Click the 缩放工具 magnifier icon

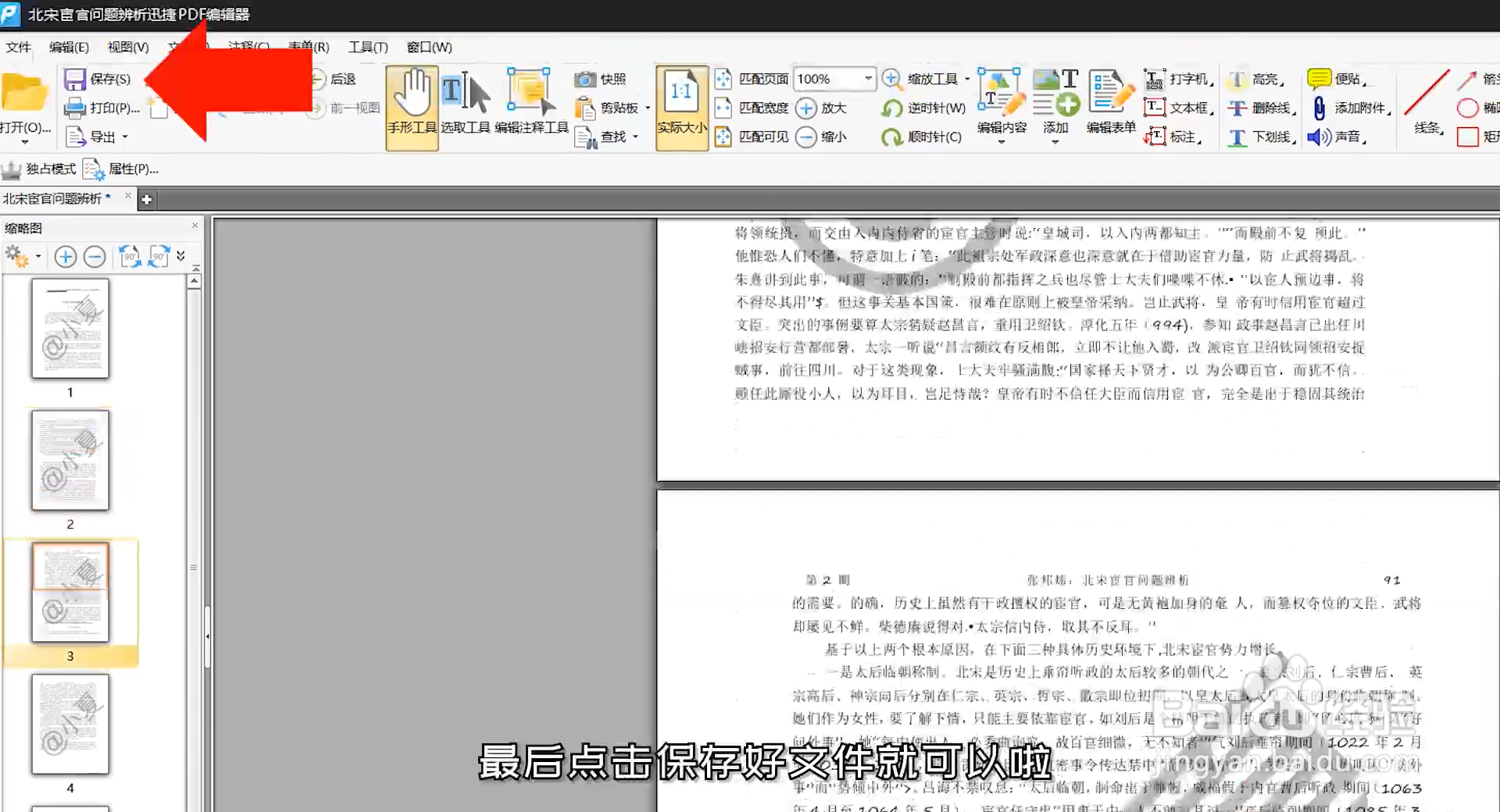(x=891, y=79)
